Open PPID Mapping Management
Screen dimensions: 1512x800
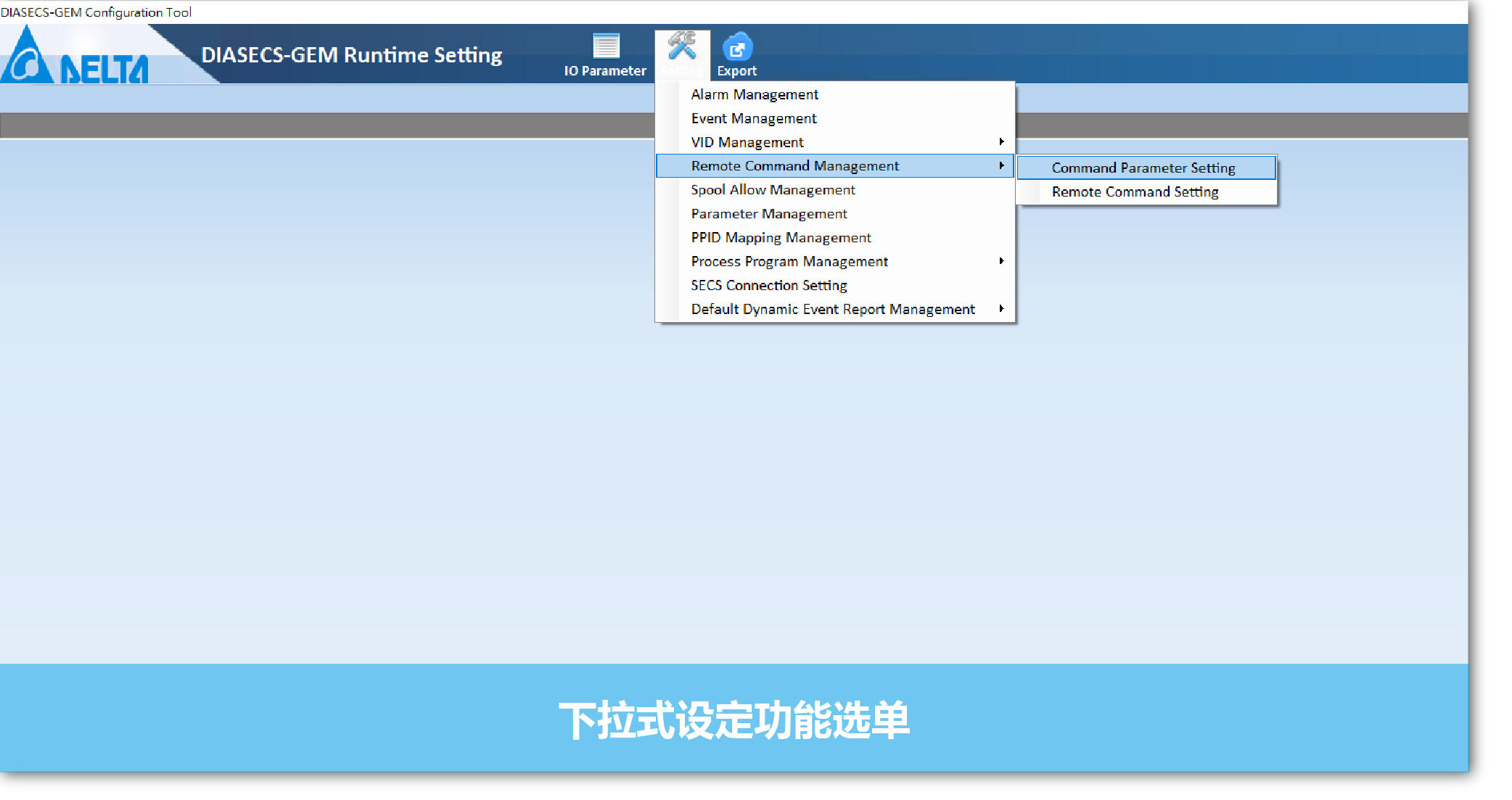[x=781, y=238]
